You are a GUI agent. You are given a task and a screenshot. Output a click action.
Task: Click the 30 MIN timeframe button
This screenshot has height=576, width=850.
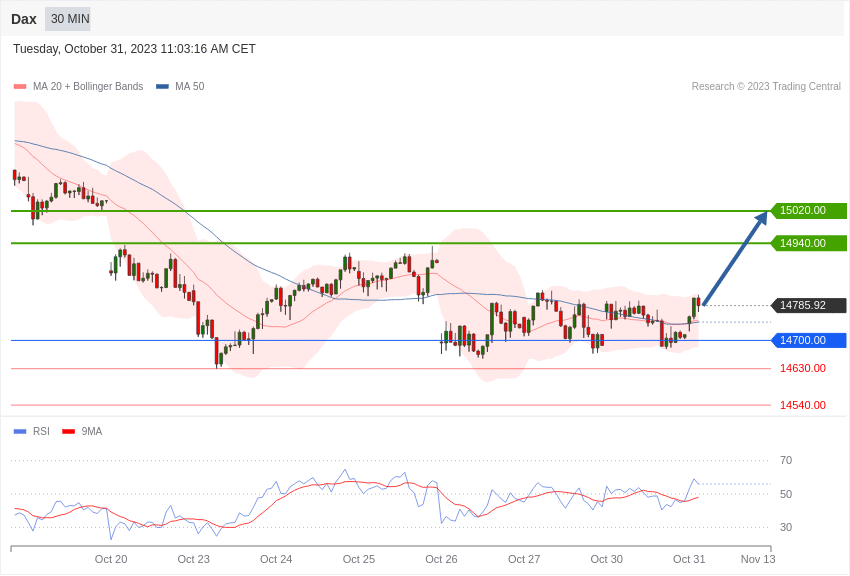coord(68,19)
